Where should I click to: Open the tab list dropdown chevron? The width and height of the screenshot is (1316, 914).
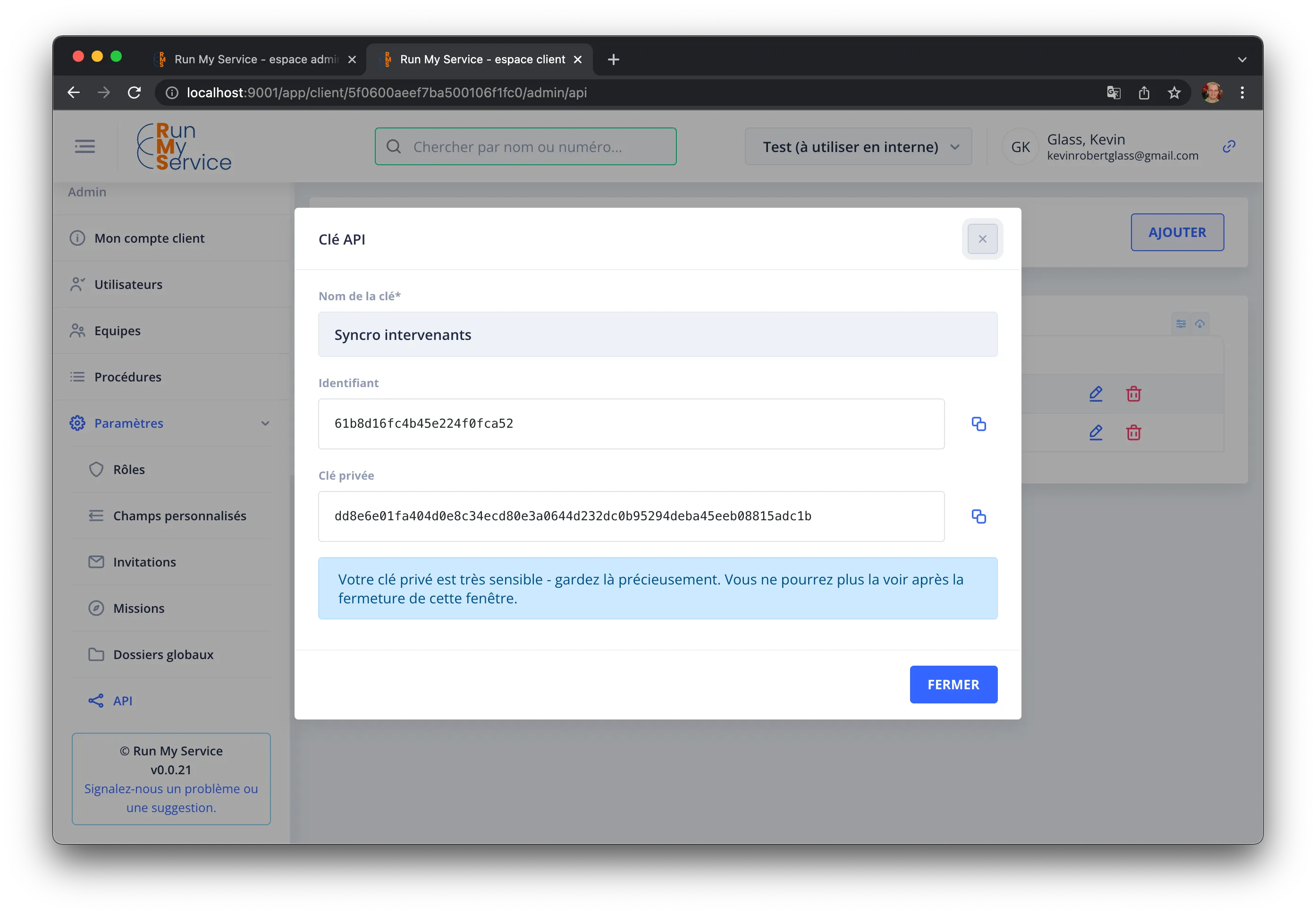pos(1241,59)
